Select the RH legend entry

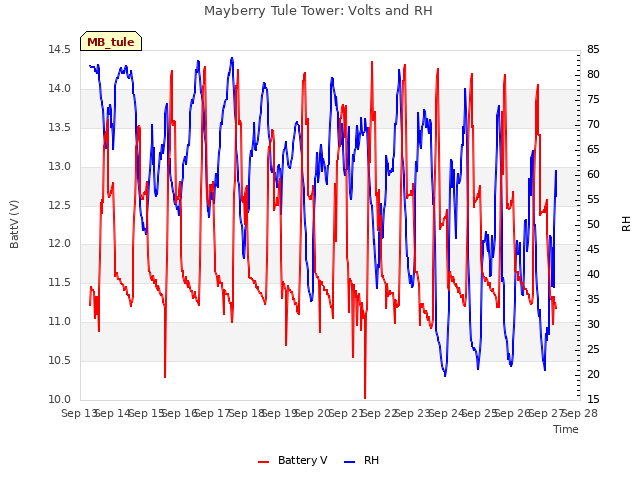tap(362, 460)
